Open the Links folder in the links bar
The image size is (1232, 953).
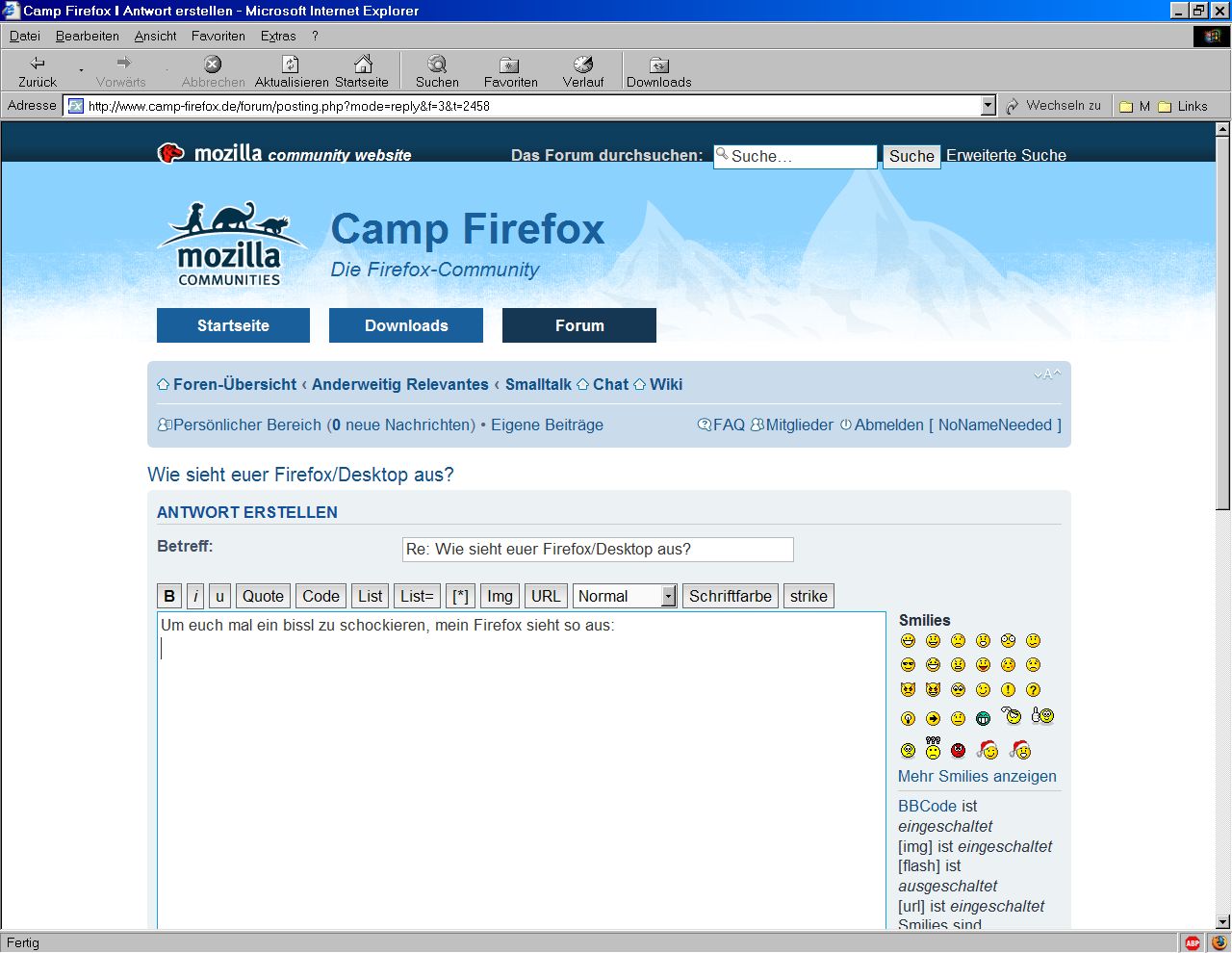[x=1182, y=107]
